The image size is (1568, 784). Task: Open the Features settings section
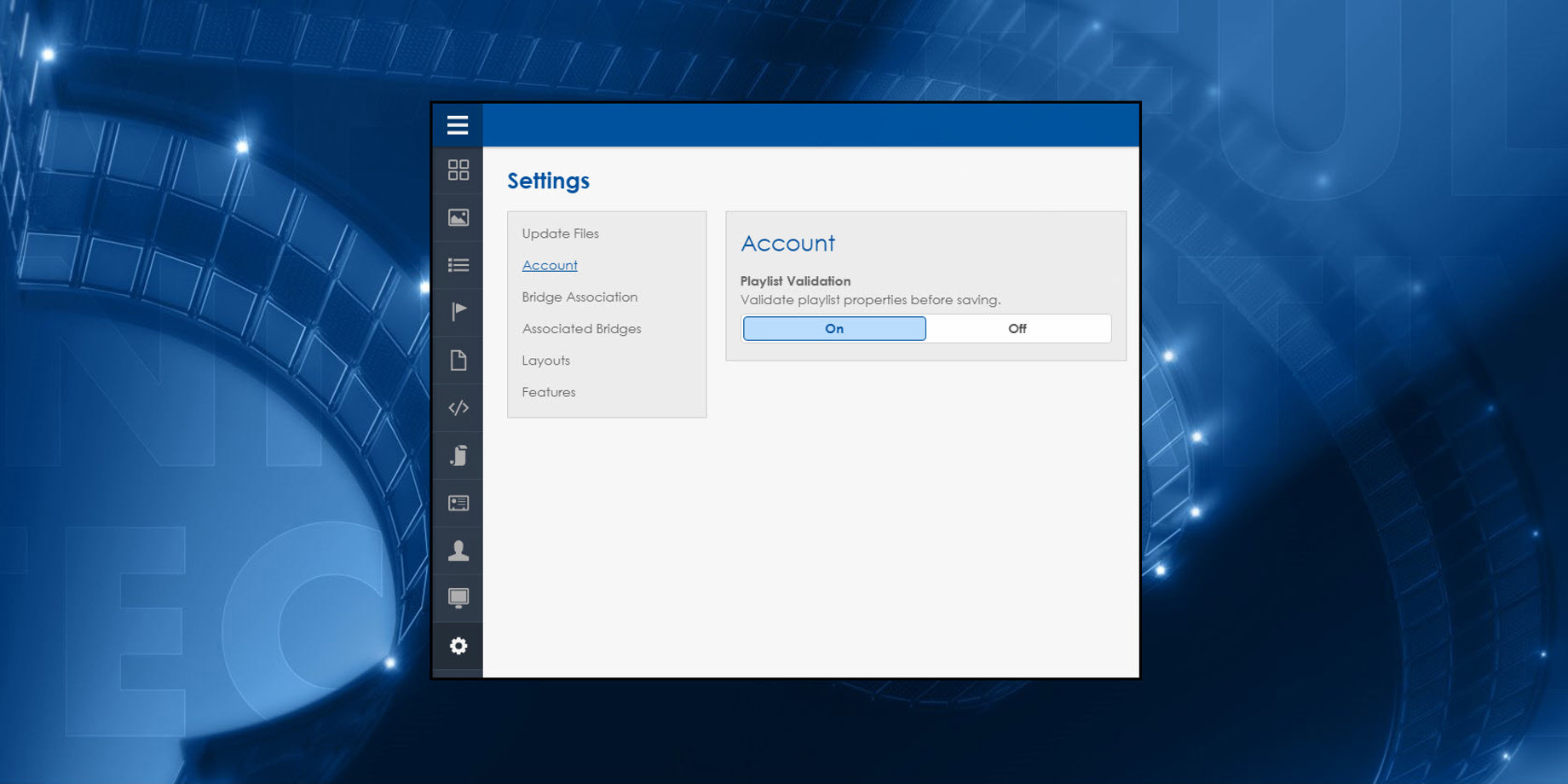[548, 392]
